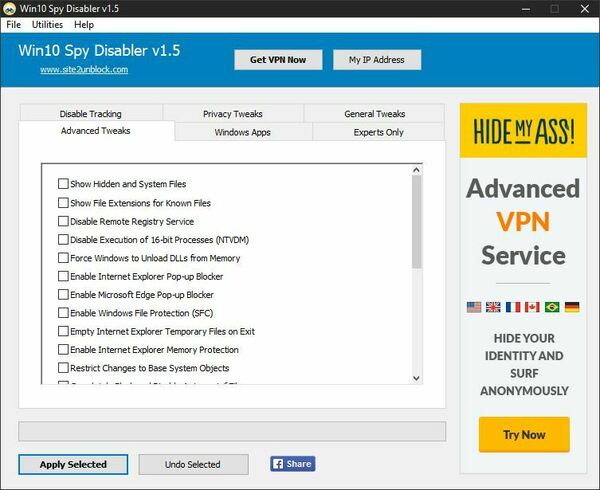The width and height of the screenshot is (600, 490).
Task: Click the progress bar above Apply Selected
Action: click(232, 431)
